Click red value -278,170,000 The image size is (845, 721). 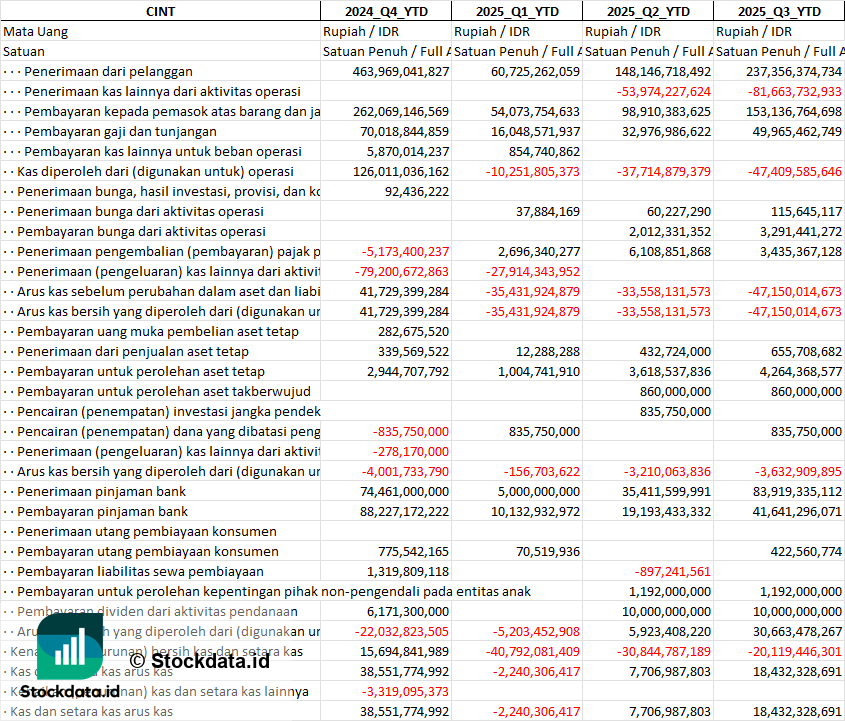coord(411,451)
